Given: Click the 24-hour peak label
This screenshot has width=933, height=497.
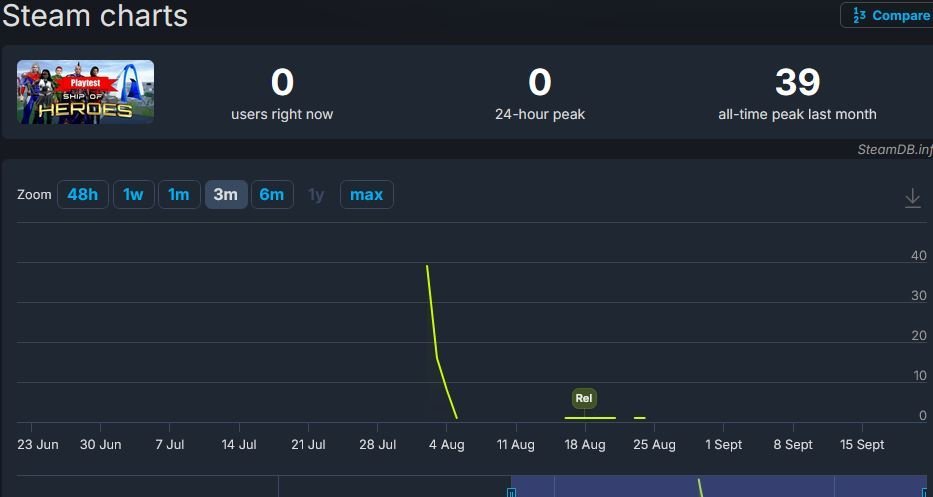Looking at the screenshot, I should point(540,114).
